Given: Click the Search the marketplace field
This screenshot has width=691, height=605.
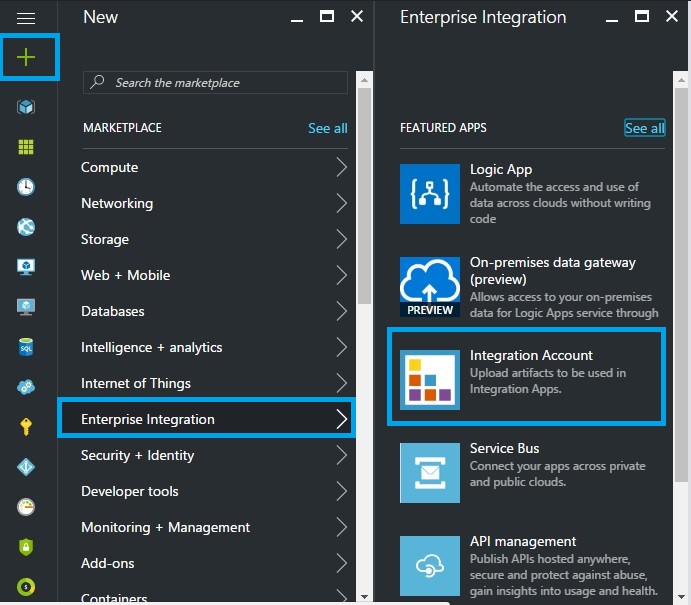Looking at the screenshot, I should [x=215, y=82].
